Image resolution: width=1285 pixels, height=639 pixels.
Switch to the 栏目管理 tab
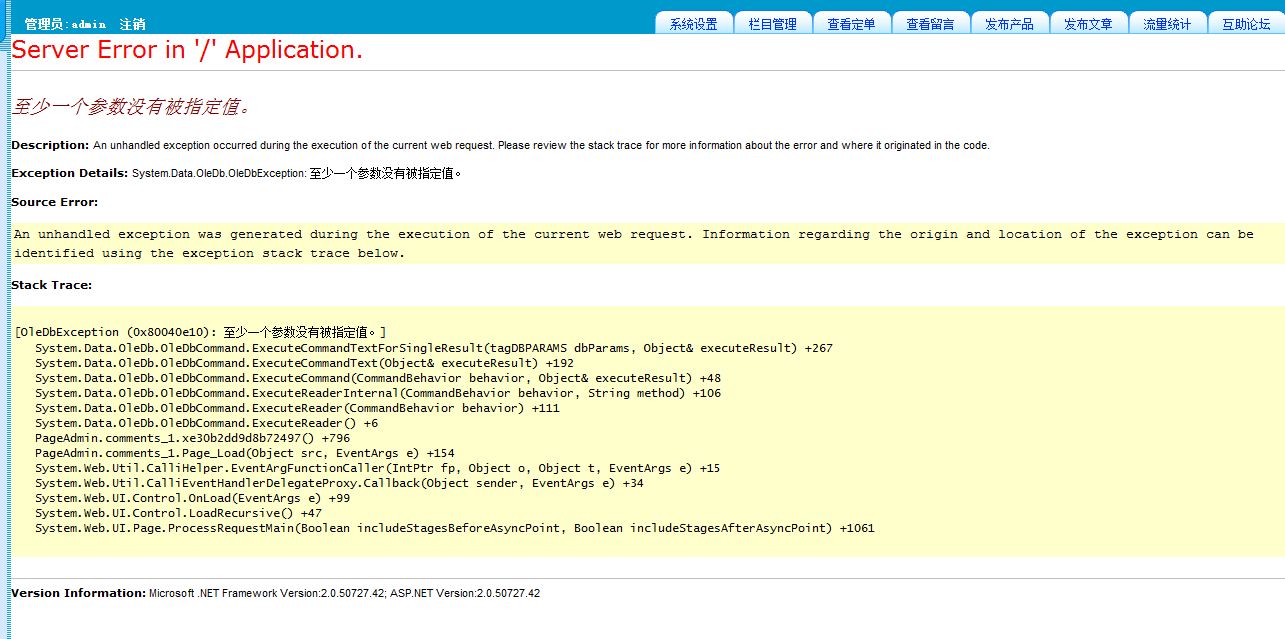(x=772, y=24)
